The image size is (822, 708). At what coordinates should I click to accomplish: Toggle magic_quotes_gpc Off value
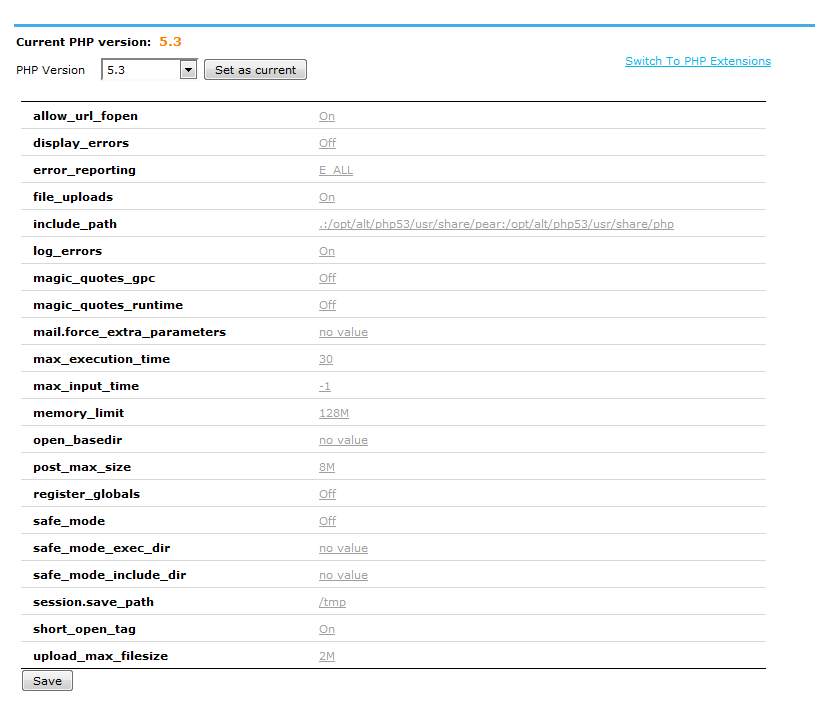pyautogui.click(x=327, y=278)
